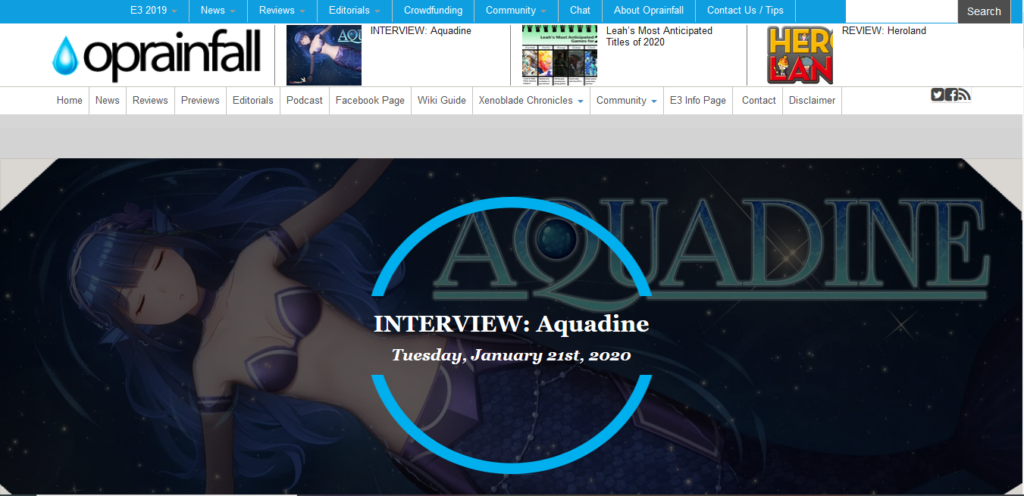Screen dimensions: 1024x496
Task: Open Disclaimer page
Action: pyautogui.click(x=812, y=101)
